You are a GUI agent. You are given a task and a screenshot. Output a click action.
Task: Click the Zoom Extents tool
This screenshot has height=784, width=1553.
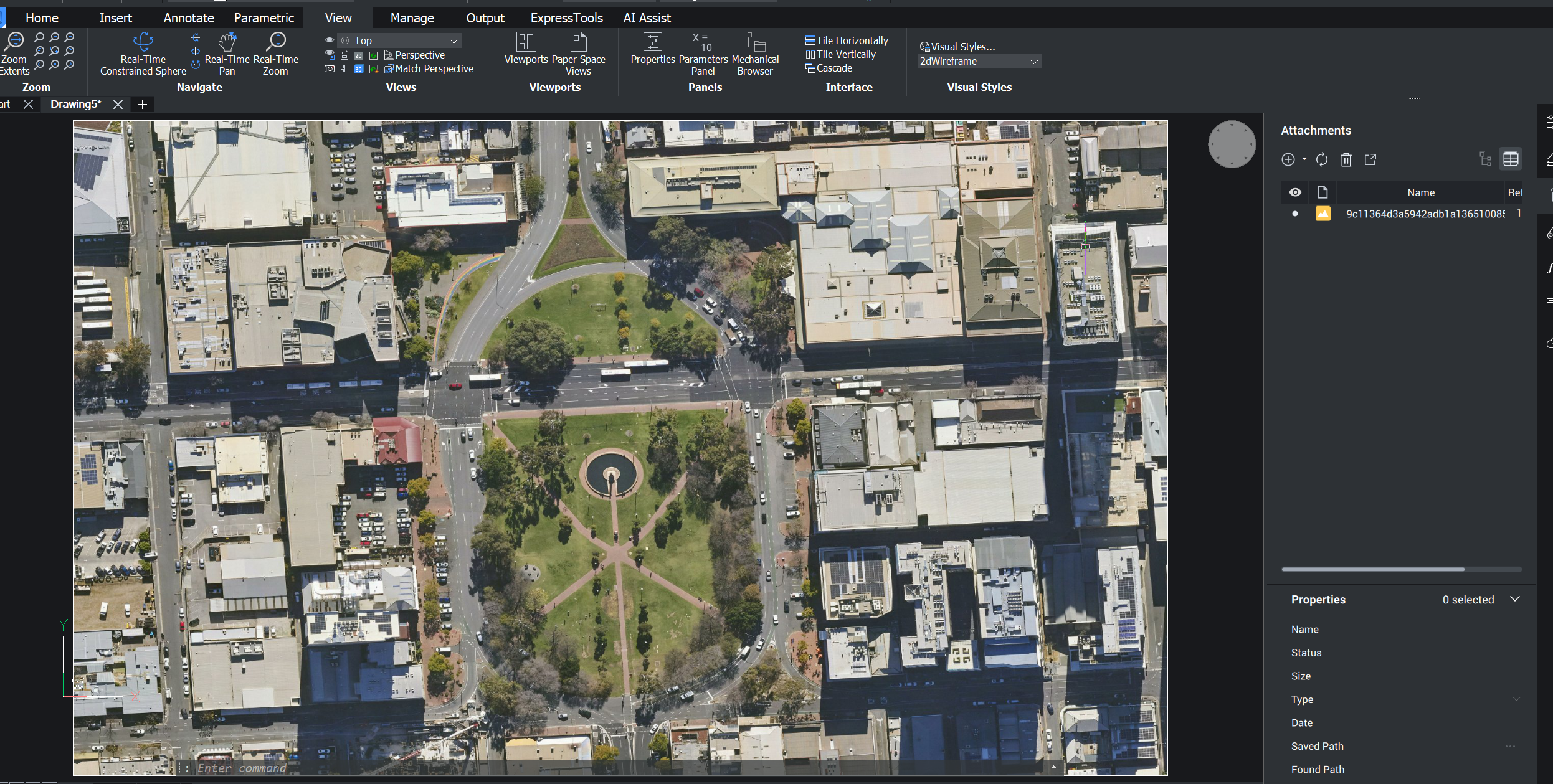14,54
